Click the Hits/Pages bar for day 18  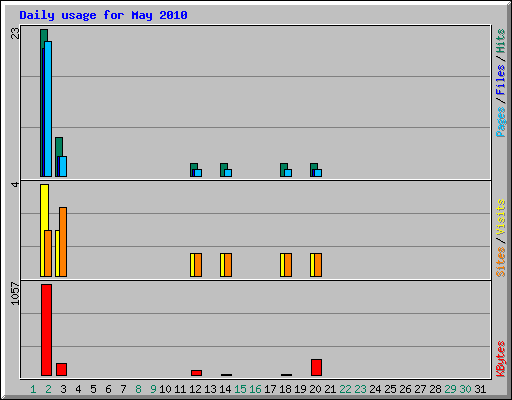tap(286, 170)
